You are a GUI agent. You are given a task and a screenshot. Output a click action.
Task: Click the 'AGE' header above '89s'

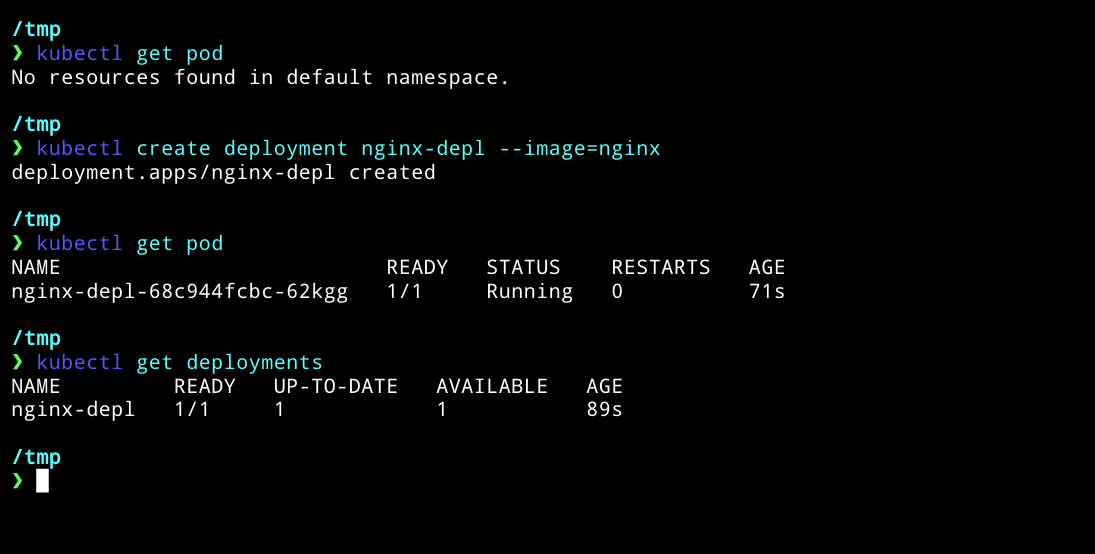[x=605, y=386]
